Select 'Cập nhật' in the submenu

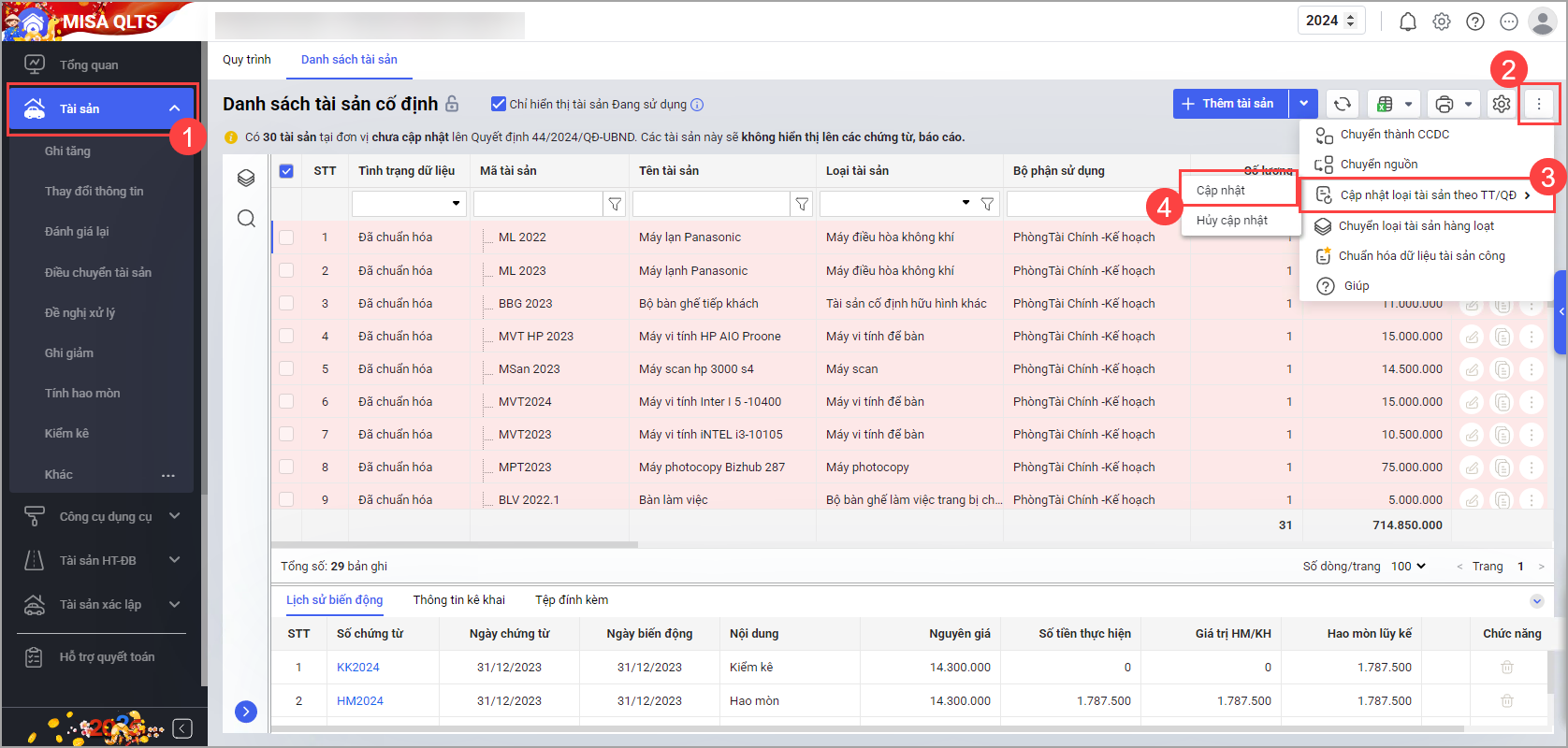click(1221, 191)
